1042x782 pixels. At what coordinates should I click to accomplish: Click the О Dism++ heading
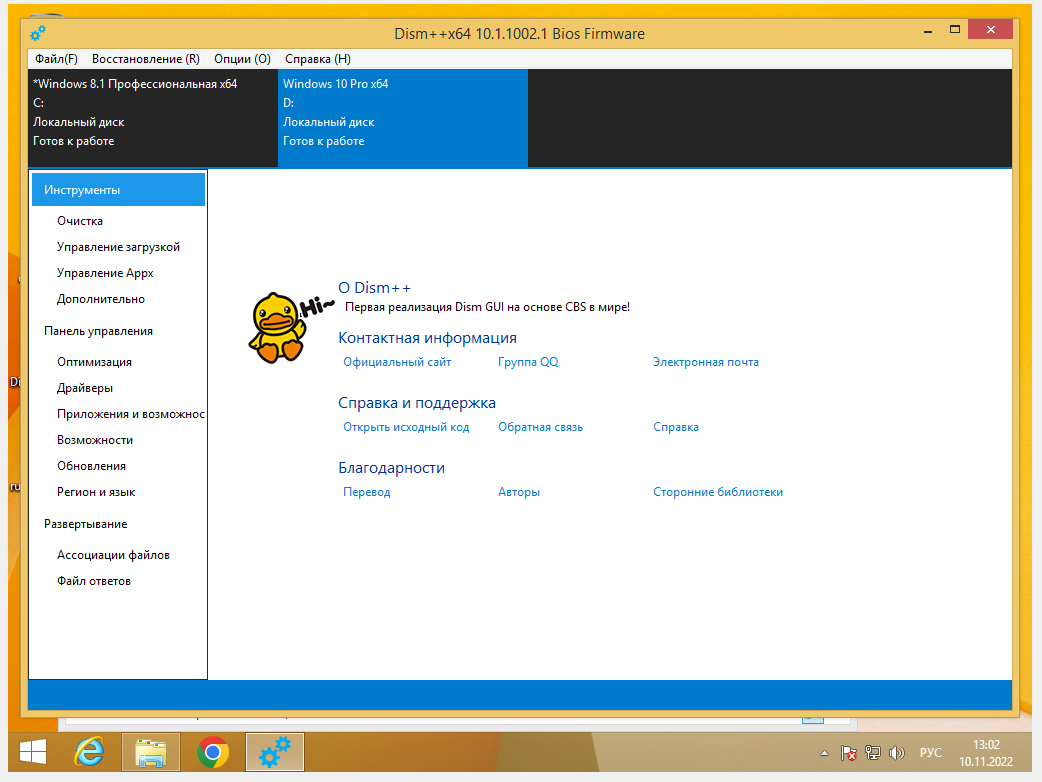374,288
